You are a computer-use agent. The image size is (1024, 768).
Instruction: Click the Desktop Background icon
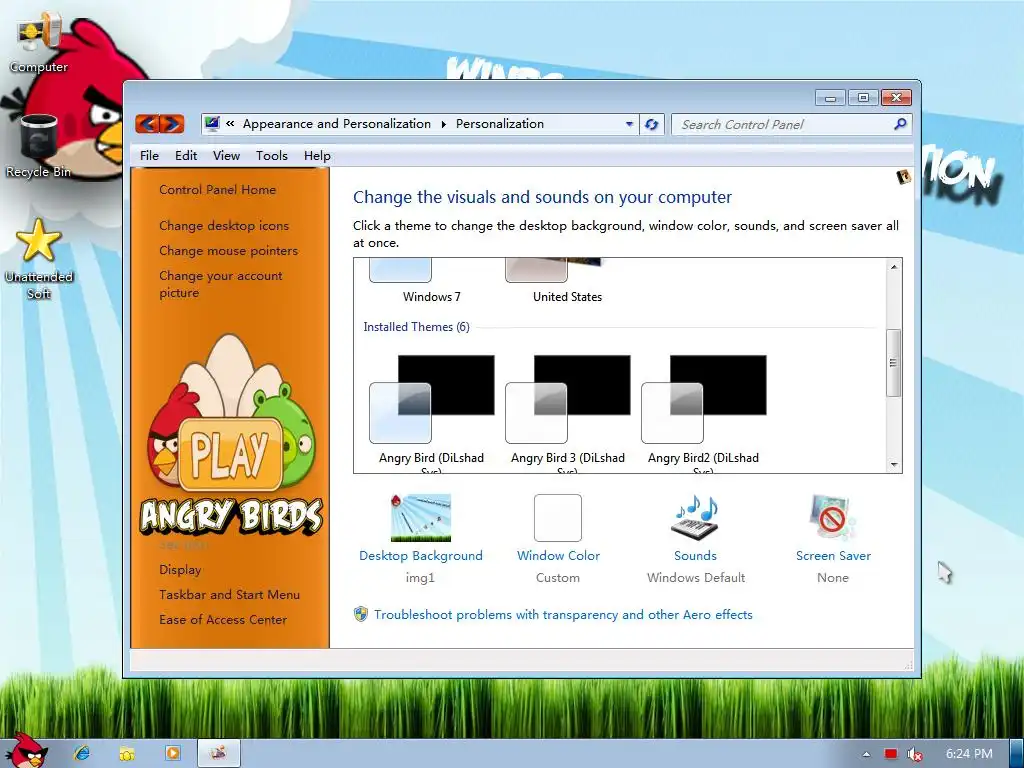click(x=421, y=518)
